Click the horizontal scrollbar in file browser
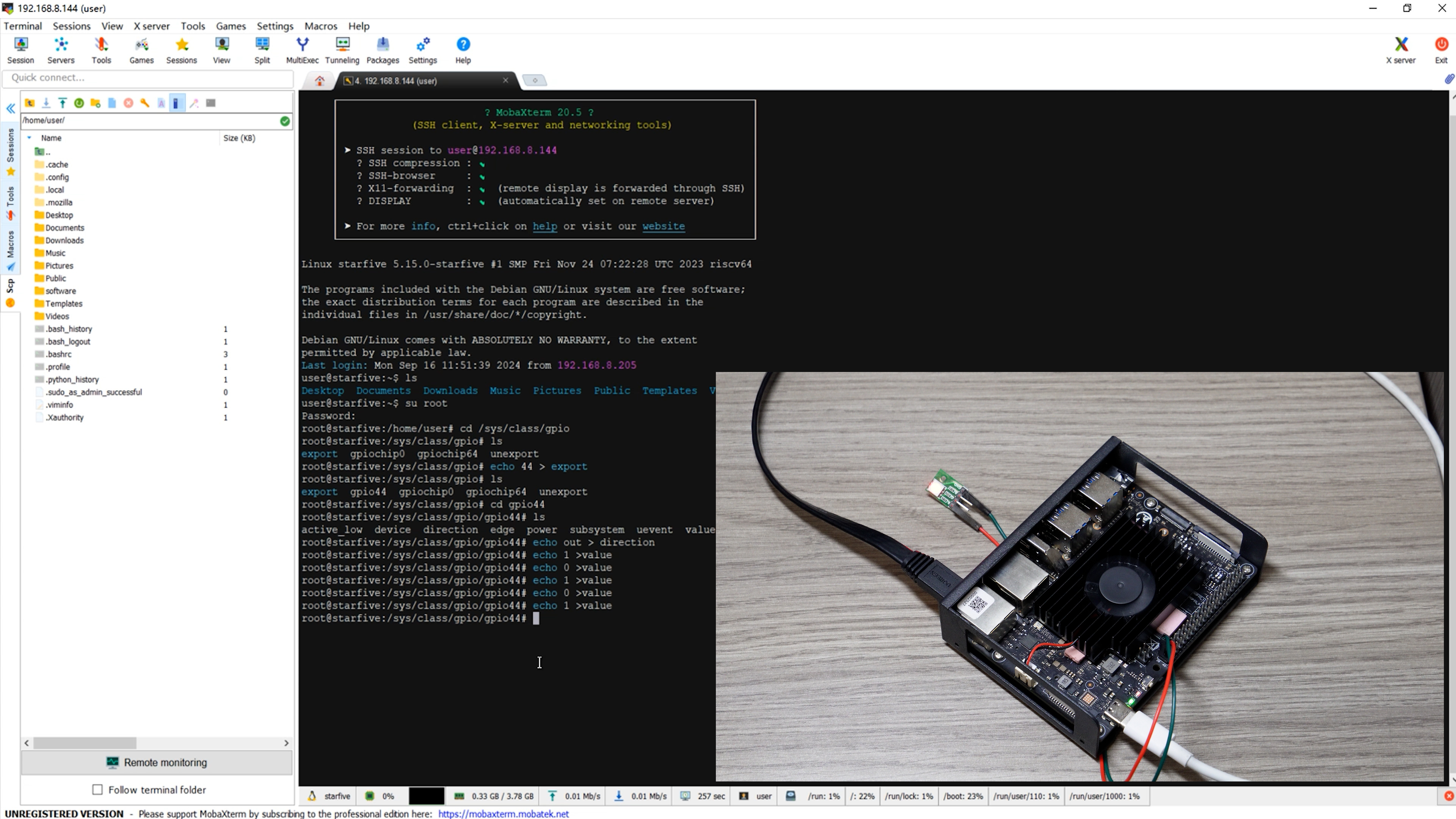Image resolution: width=1456 pixels, height=819 pixels. coord(85,743)
